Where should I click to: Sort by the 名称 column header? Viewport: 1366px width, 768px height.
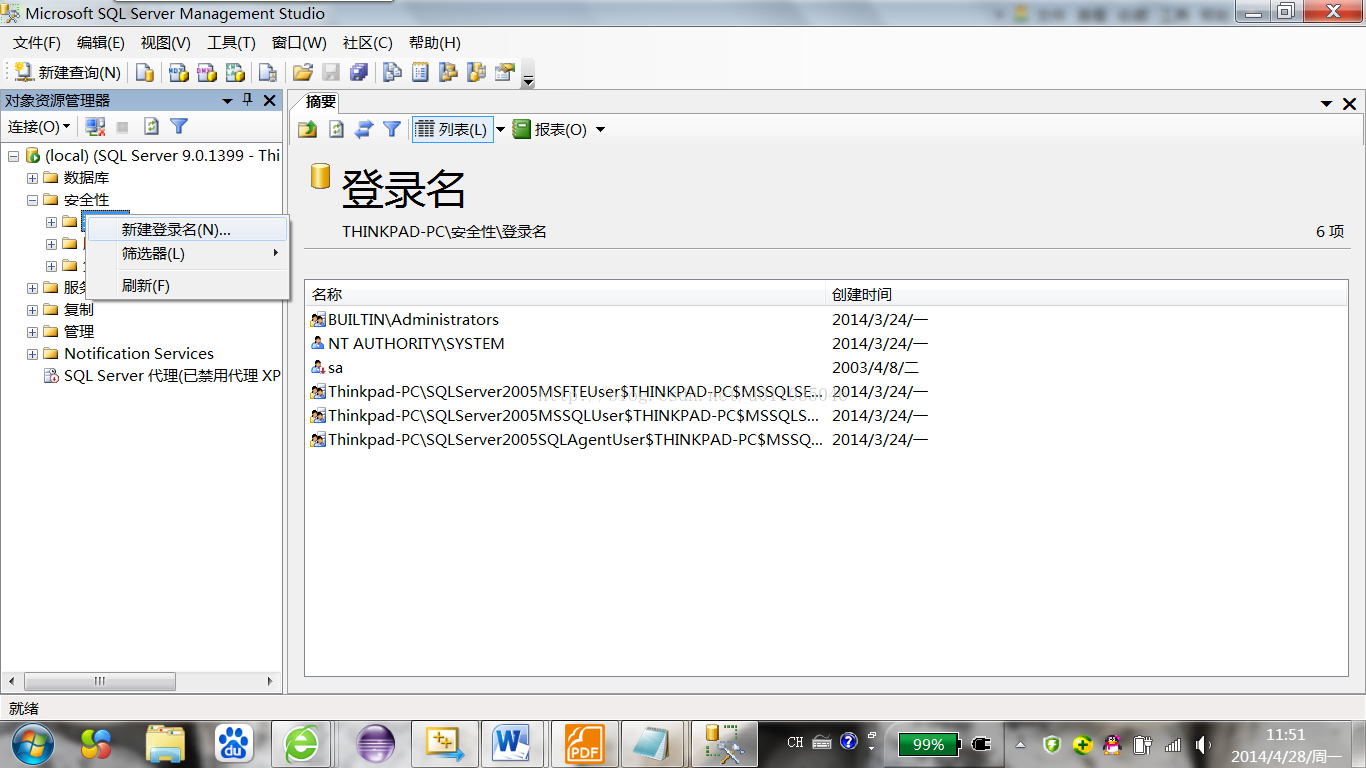point(566,294)
